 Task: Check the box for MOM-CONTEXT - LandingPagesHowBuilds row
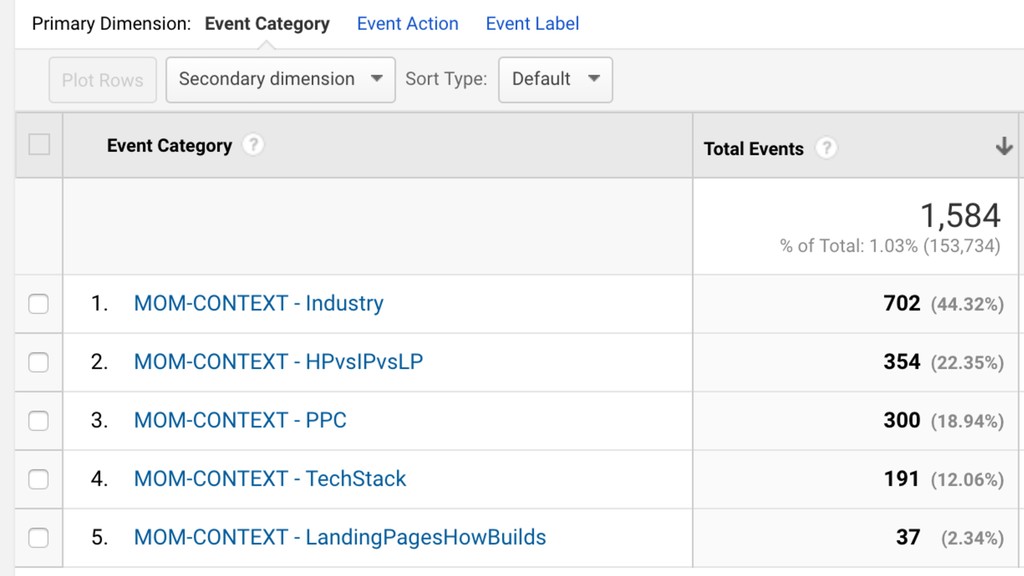(39, 537)
